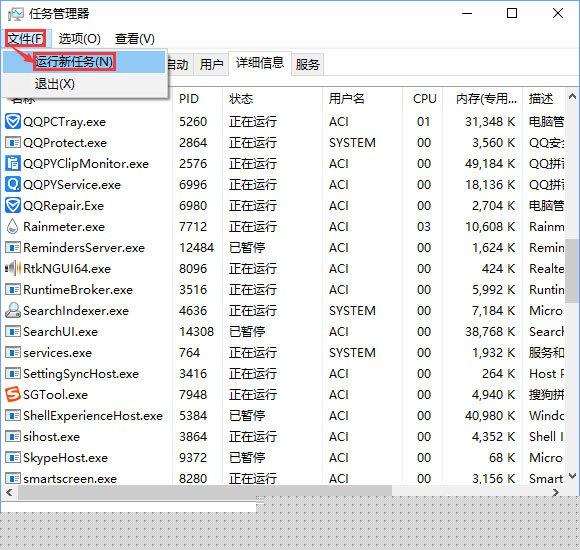
Task: Click PID value 9372
Action: point(193,458)
